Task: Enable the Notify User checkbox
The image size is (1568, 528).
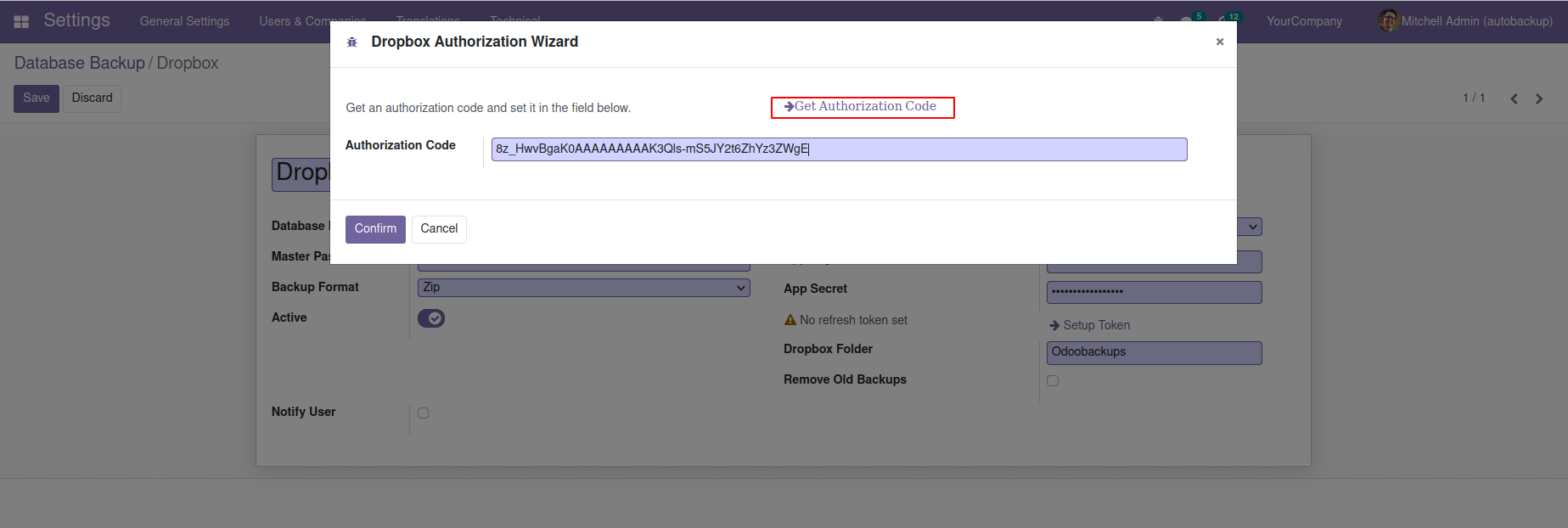Action: [x=424, y=413]
